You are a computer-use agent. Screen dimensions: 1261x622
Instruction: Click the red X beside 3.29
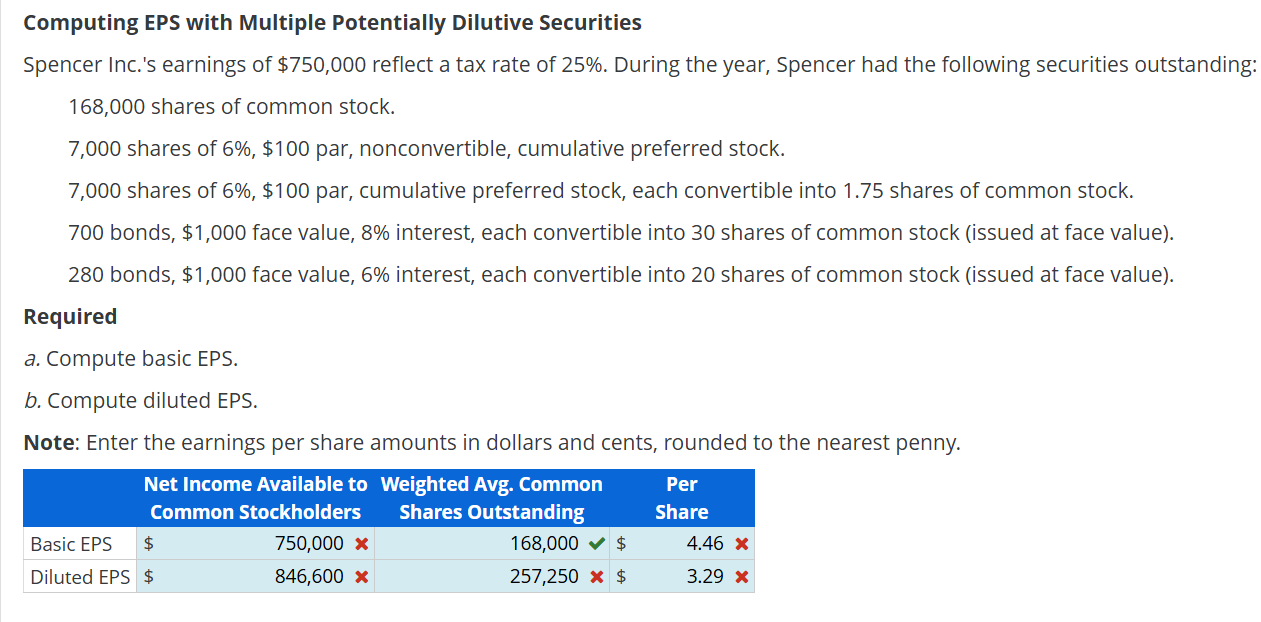[741, 577]
